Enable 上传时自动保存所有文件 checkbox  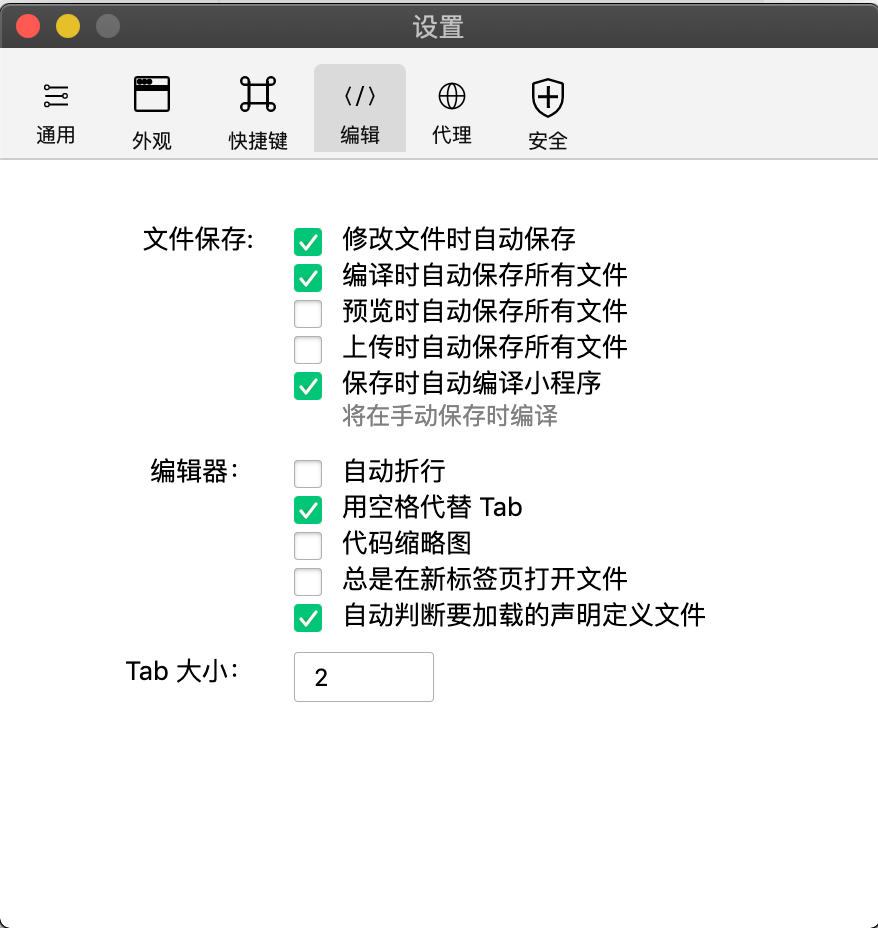308,350
